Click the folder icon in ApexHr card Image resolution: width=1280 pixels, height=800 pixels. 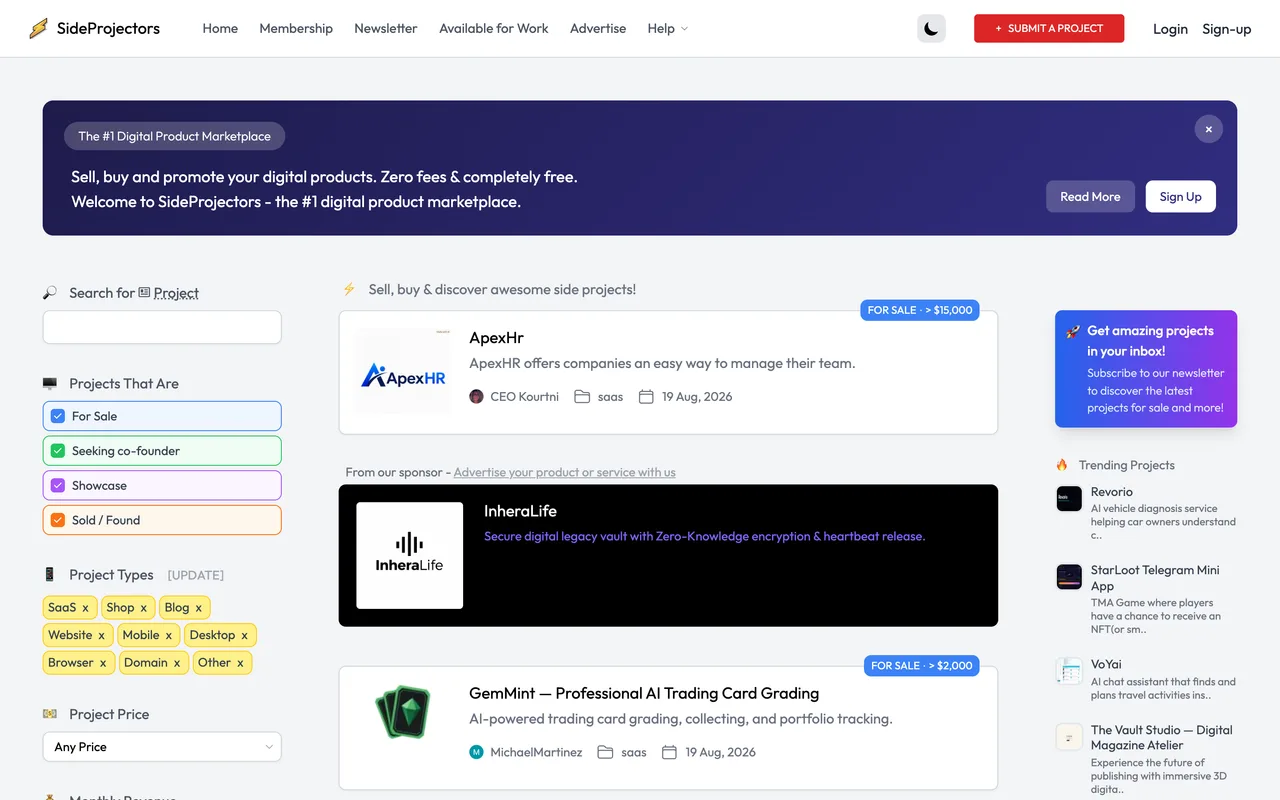[582, 397]
